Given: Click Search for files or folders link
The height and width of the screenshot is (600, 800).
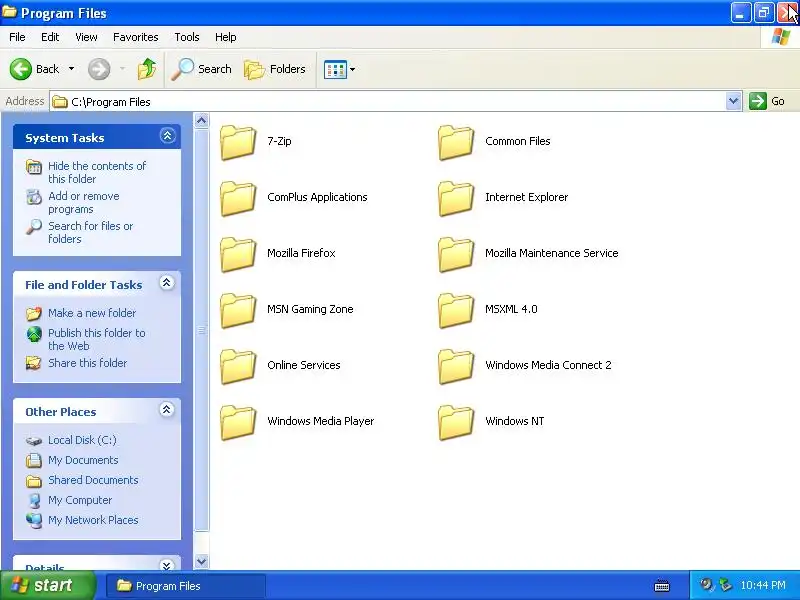Looking at the screenshot, I should [91, 232].
